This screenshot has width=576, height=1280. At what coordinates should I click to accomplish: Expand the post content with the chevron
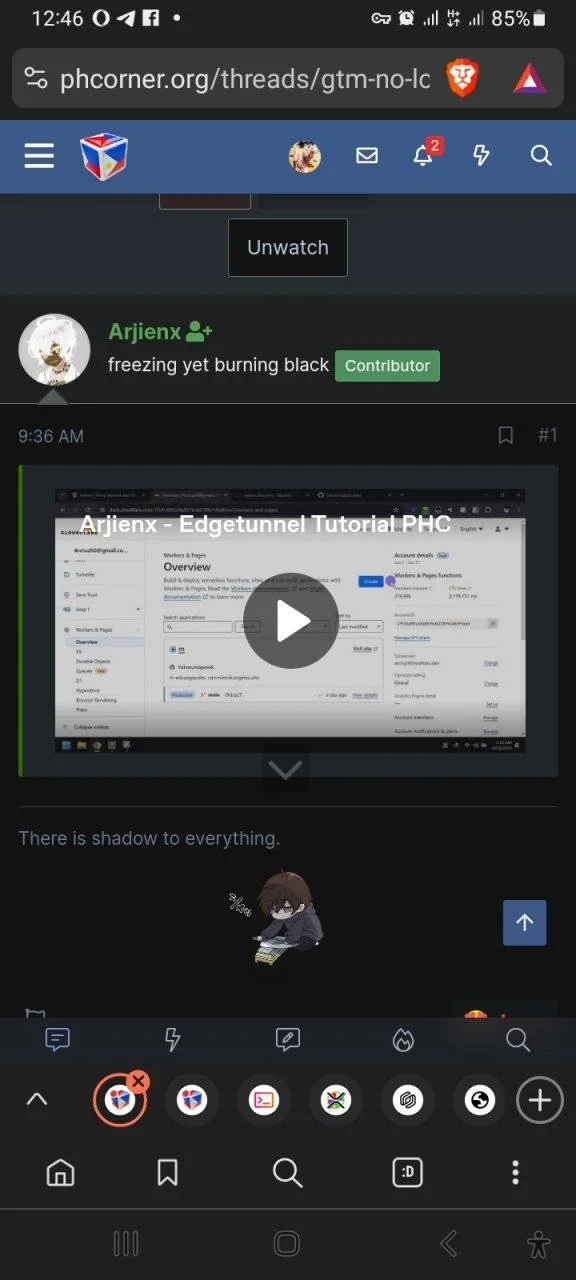click(286, 771)
